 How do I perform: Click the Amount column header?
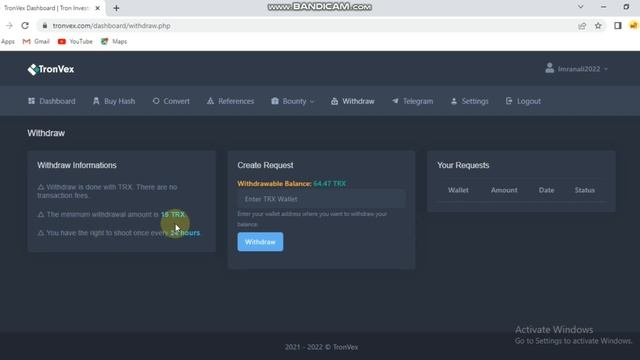(504, 190)
